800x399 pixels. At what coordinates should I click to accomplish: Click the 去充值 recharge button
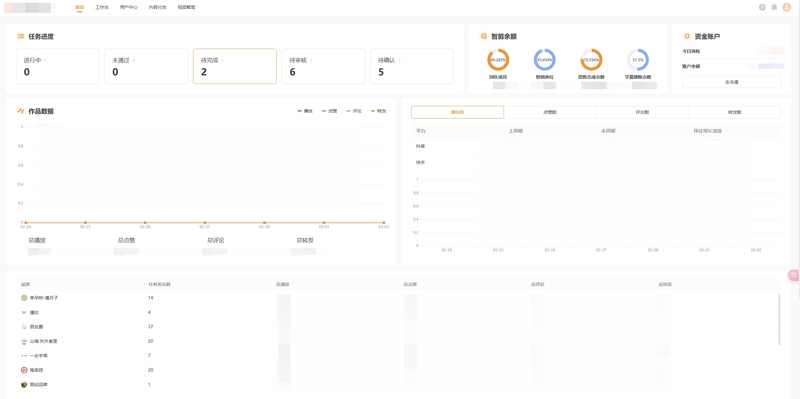tap(732, 82)
